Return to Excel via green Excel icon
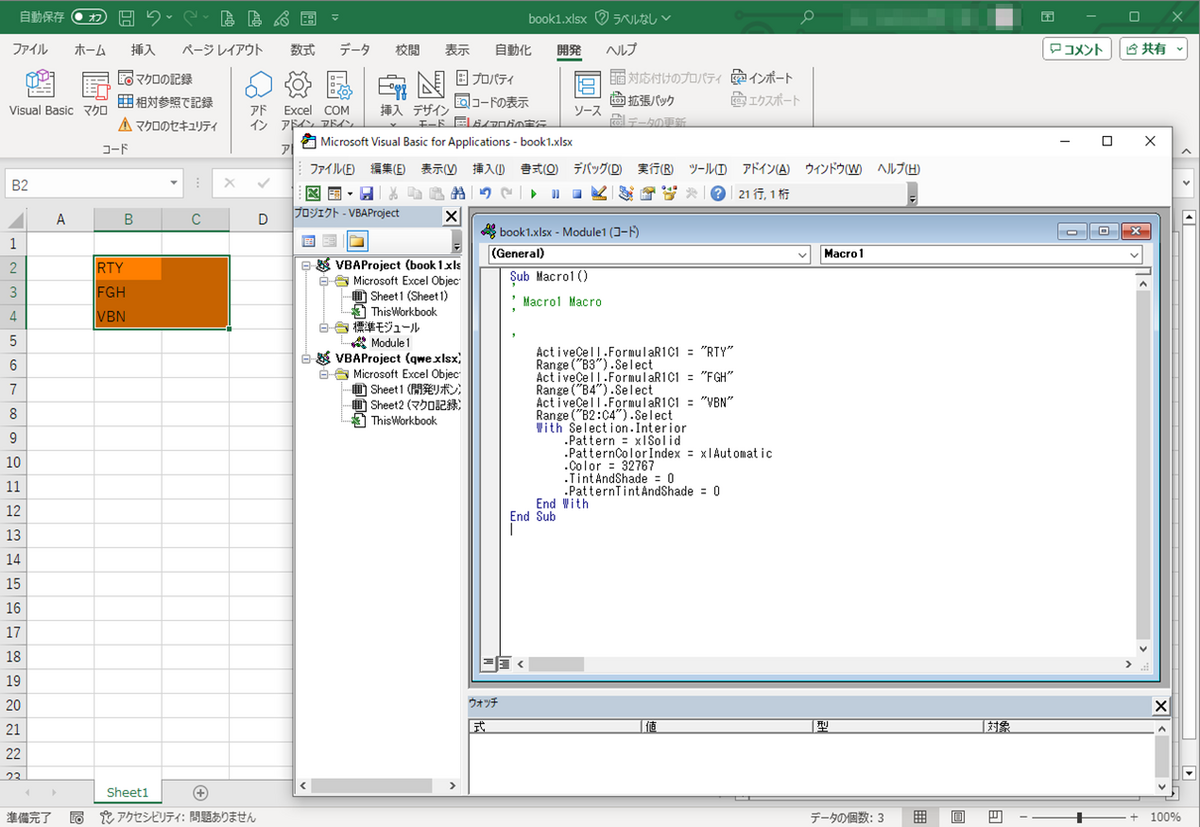The image size is (1200, 827). (313, 193)
